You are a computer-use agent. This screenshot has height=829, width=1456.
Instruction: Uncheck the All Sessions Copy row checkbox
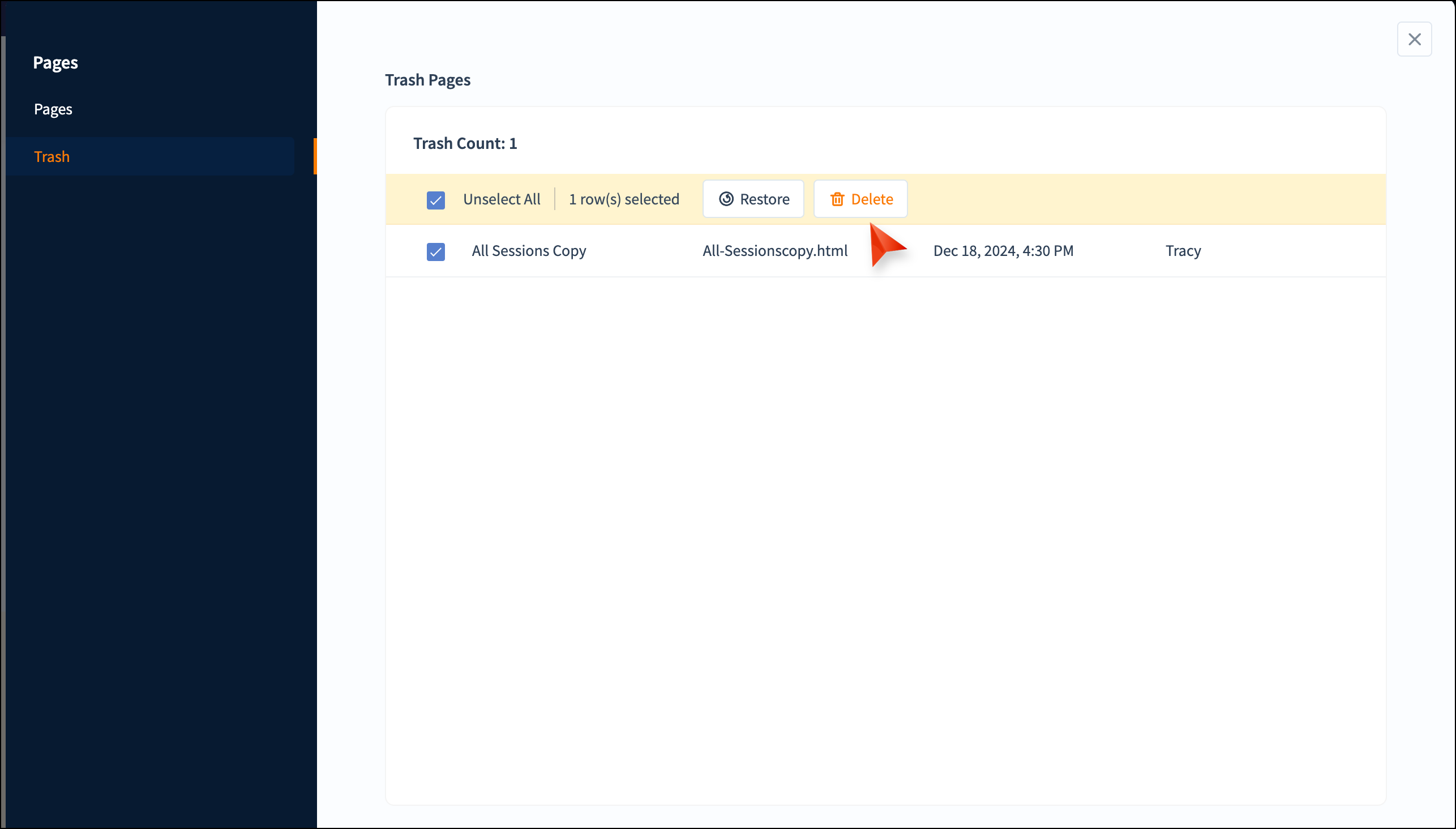(435, 251)
